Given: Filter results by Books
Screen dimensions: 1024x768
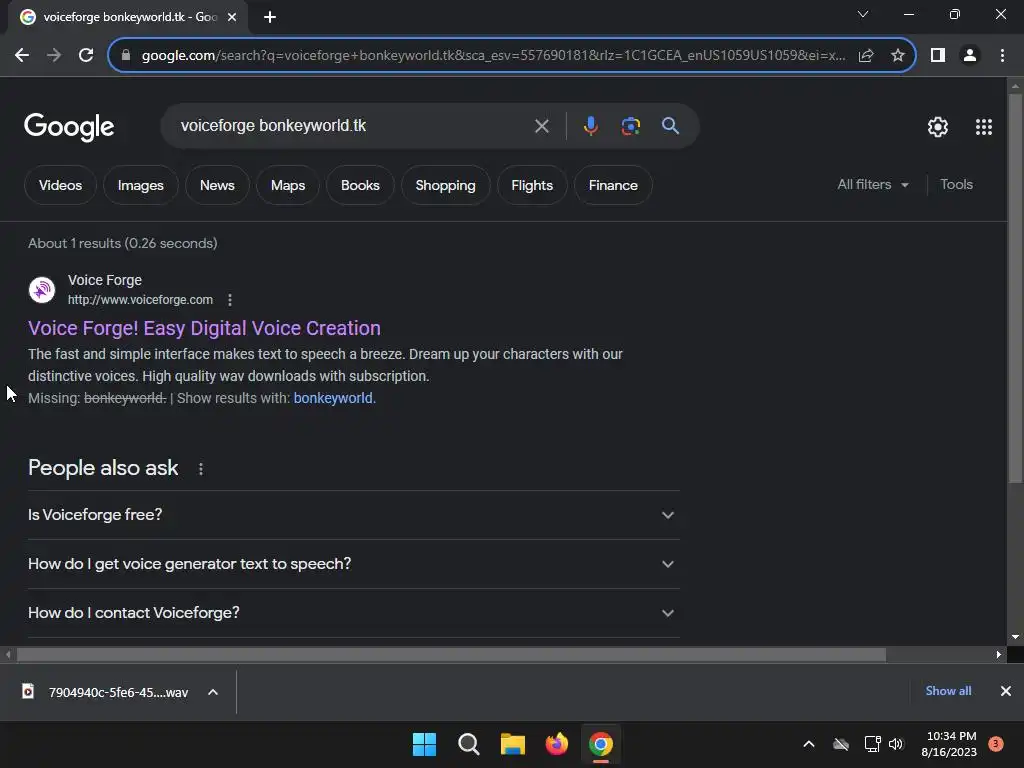Looking at the screenshot, I should coord(360,185).
